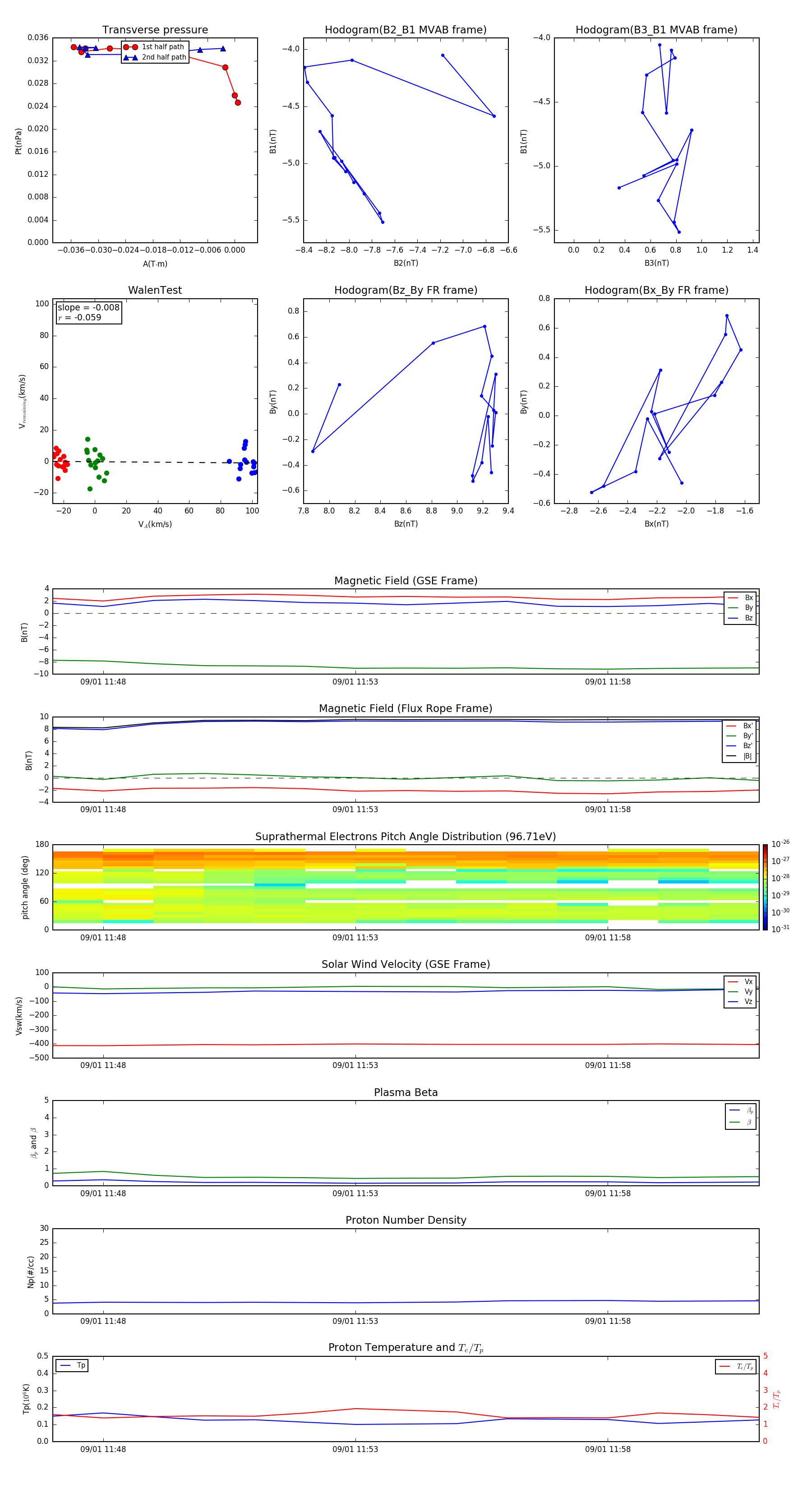Click the 'Np(#/cc)' axis label
The height and width of the screenshot is (1489, 812).
point(31,1272)
